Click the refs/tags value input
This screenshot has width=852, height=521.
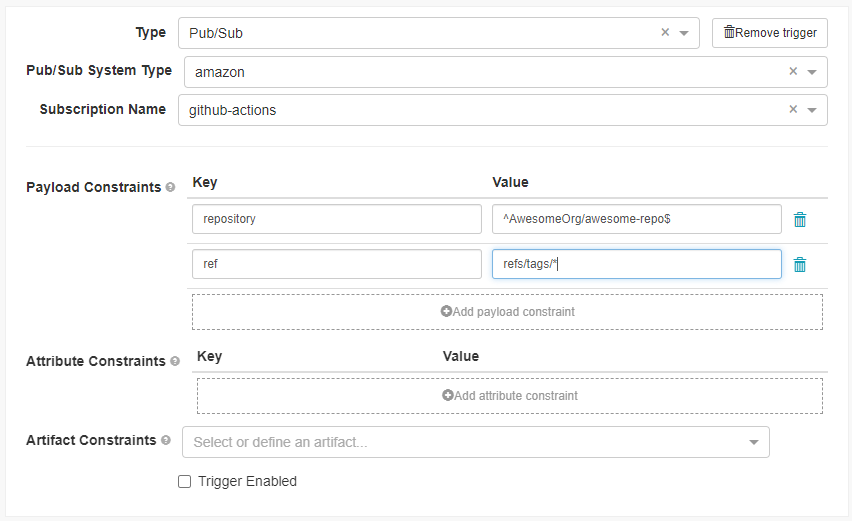(x=636, y=264)
